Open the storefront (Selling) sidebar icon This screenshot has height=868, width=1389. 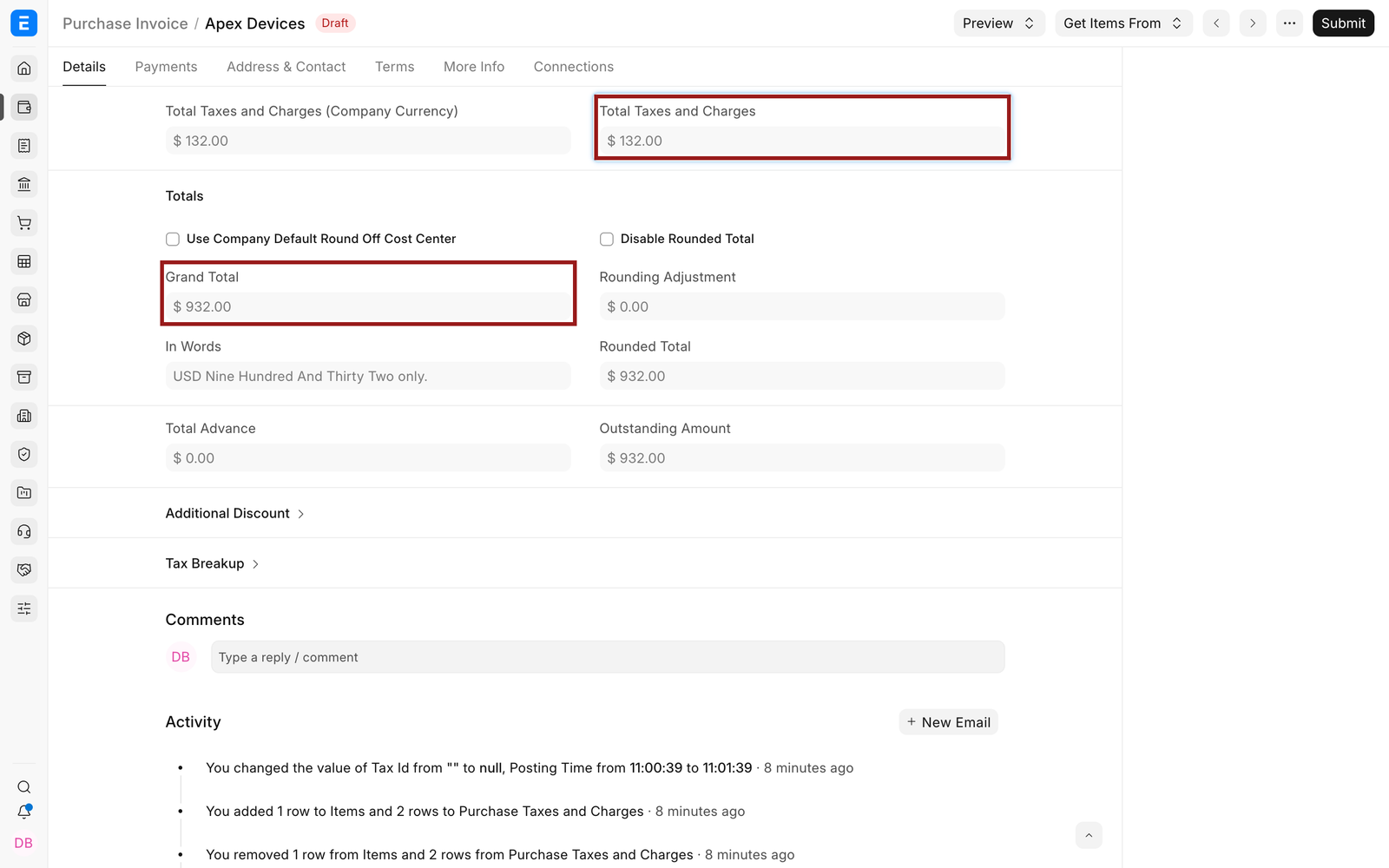click(24, 300)
